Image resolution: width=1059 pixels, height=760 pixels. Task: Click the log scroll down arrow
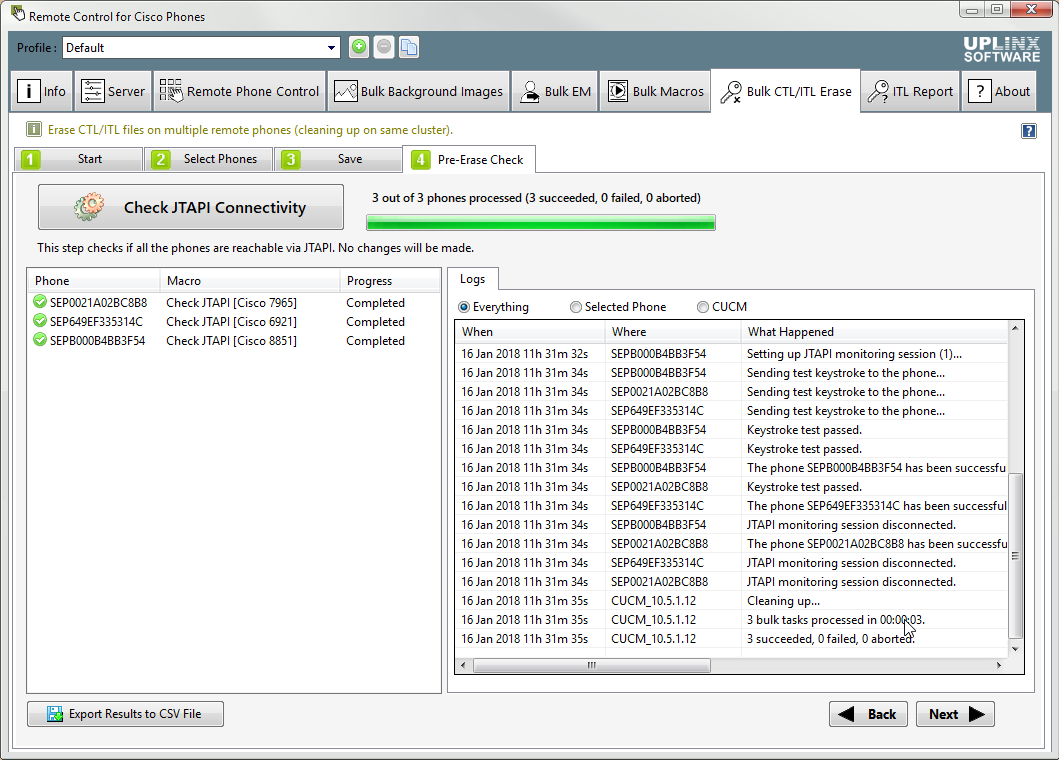[x=1015, y=649]
